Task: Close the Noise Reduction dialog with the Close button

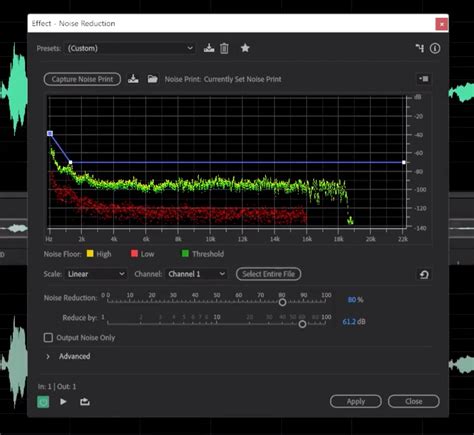Action: (414, 401)
